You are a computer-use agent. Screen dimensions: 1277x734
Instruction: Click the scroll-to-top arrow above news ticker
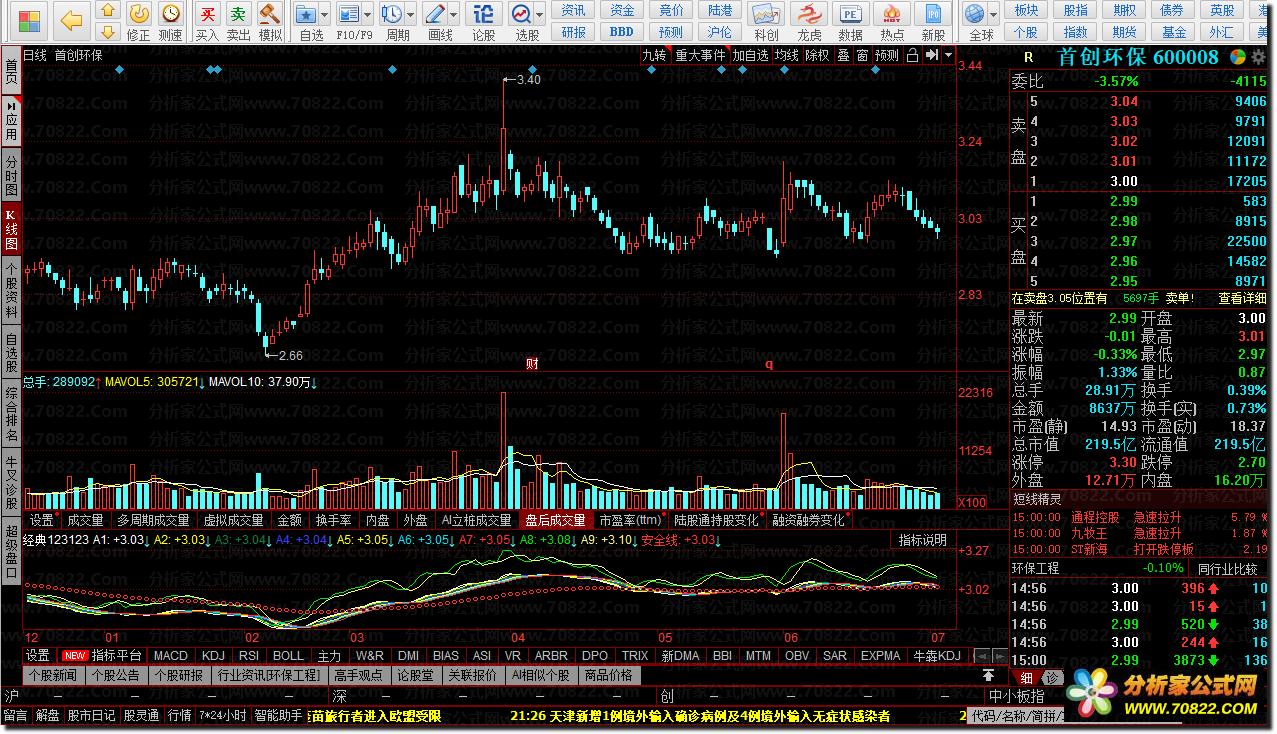pyautogui.click(x=988, y=676)
